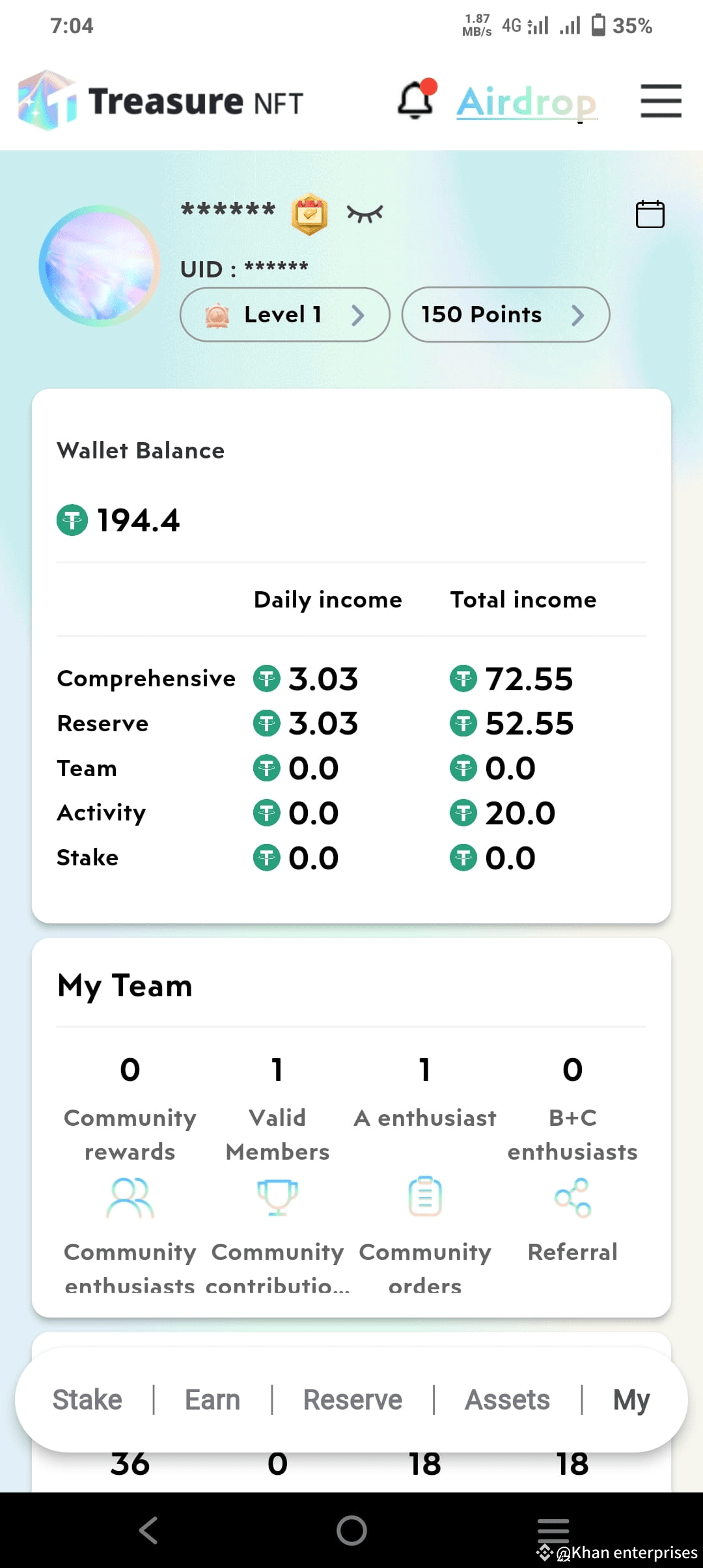Expand the Level 1 details chevron
703x1568 pixels.
click(x=357, y=315)
